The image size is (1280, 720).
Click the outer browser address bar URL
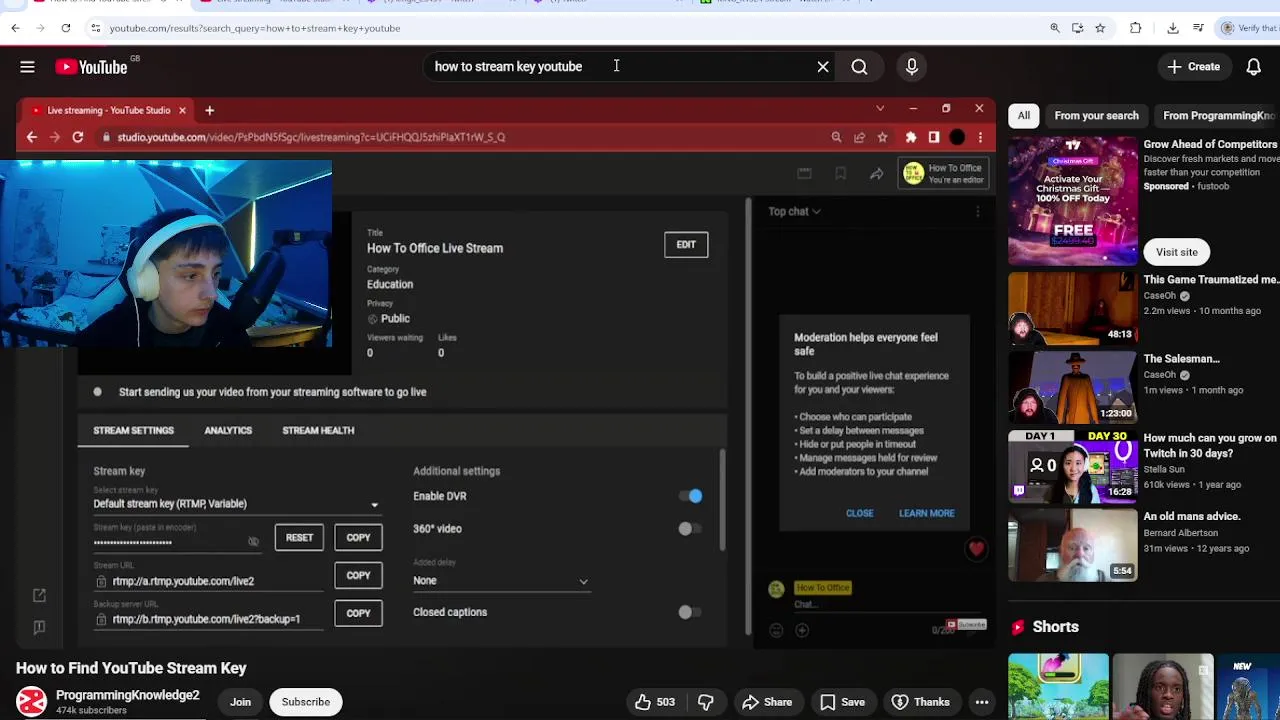[x=255, y=28]
